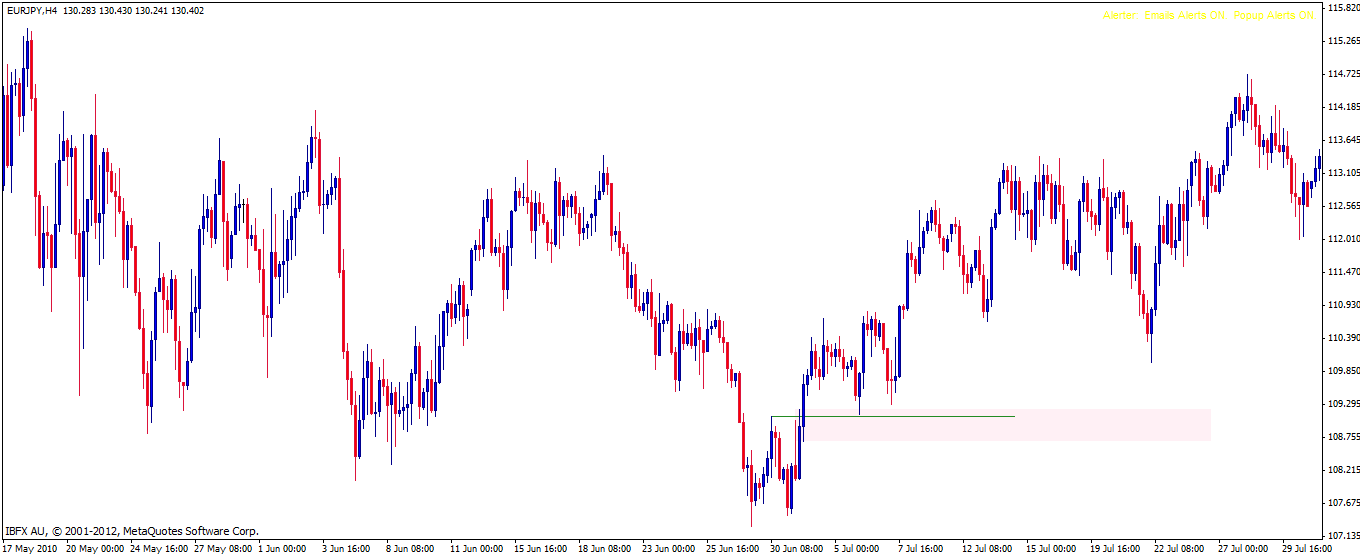
Task: Click the 5 Jul 00:00 time label
Action: tap(857, 549)
